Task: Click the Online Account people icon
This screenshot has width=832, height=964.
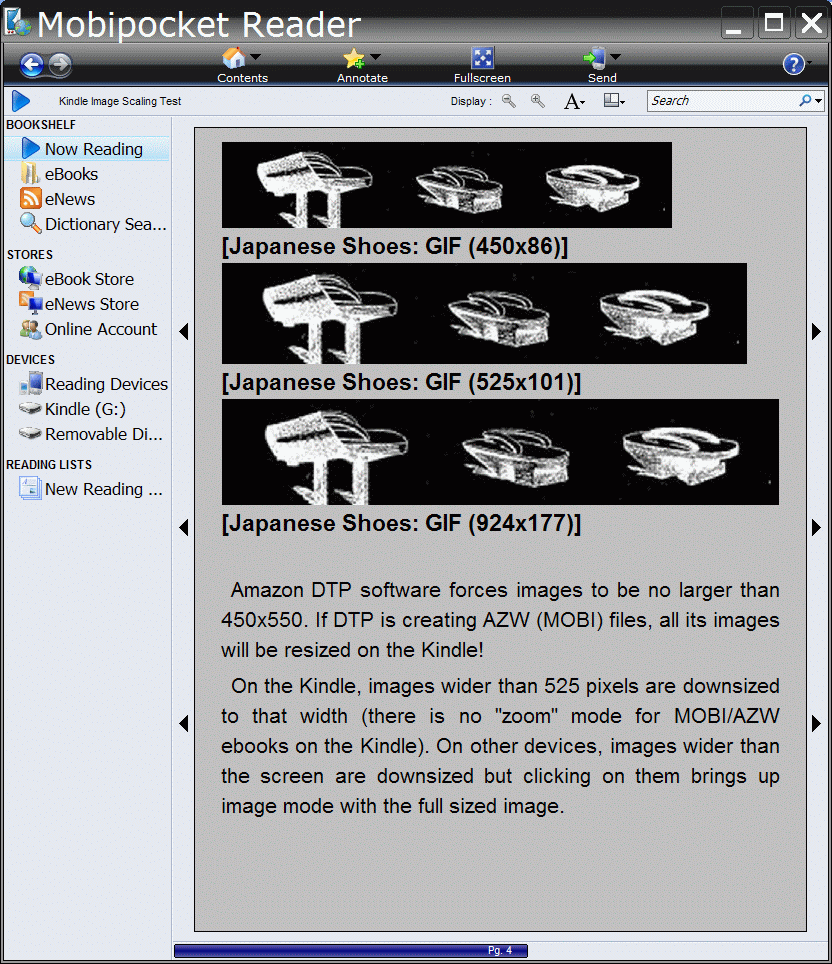Action: pyautogui.click(x=31, y=330)
